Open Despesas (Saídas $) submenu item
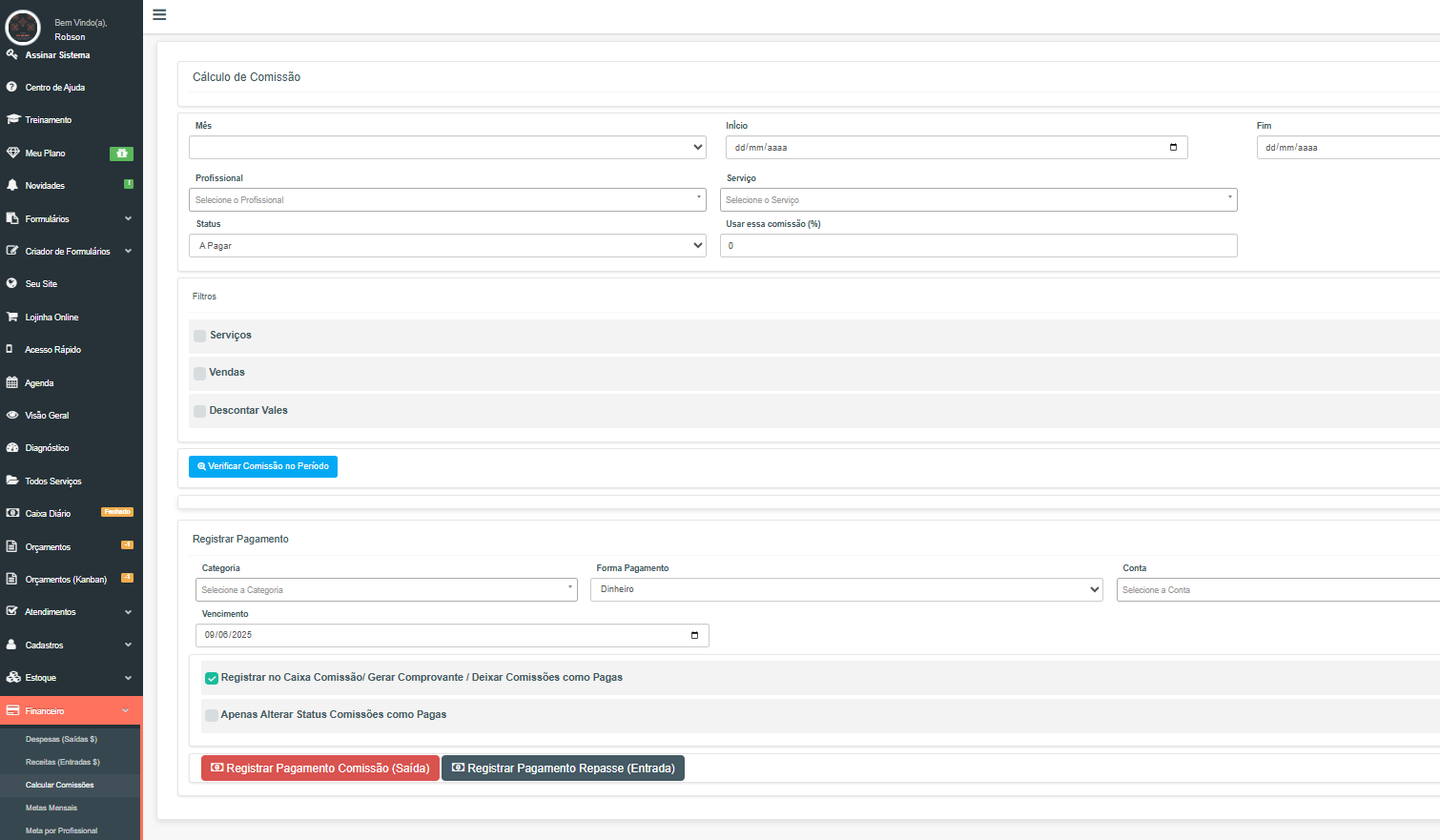1440x840 pixels. (61, 739)
